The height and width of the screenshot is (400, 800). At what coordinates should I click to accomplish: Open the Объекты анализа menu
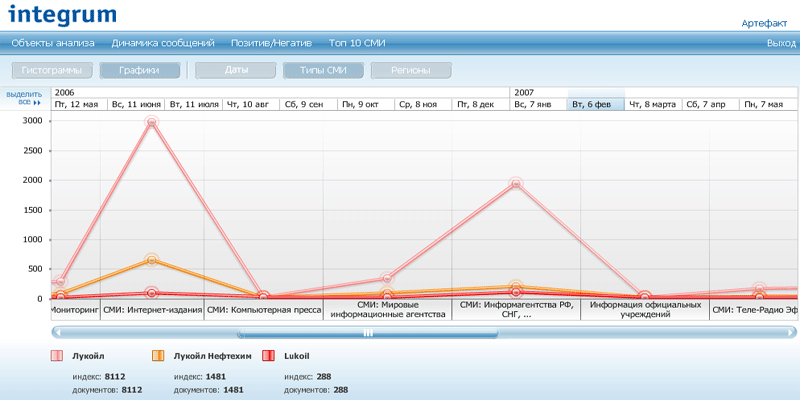click(x=53, y=43)
